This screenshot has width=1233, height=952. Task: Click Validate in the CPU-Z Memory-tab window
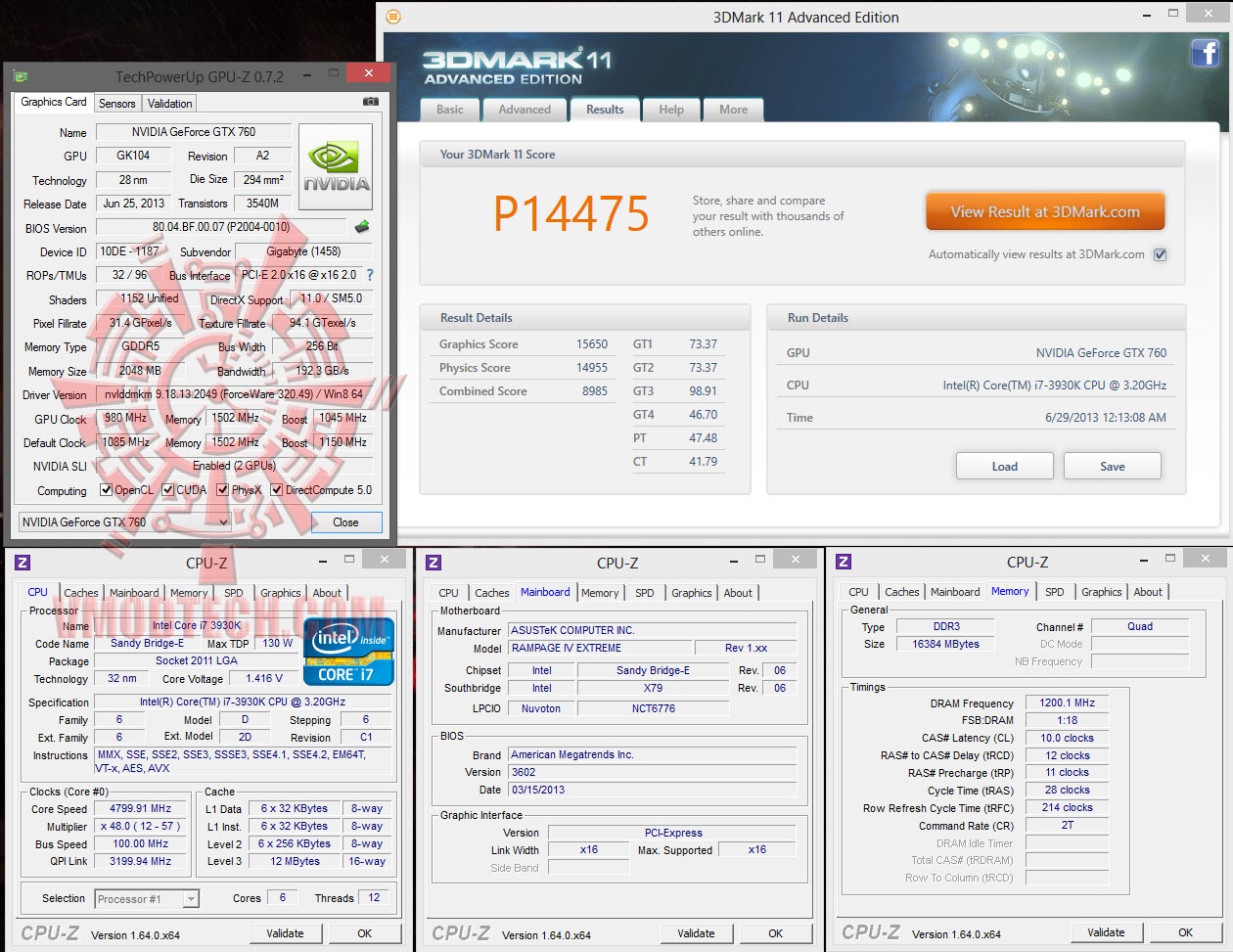click(x=1107, y=932)
